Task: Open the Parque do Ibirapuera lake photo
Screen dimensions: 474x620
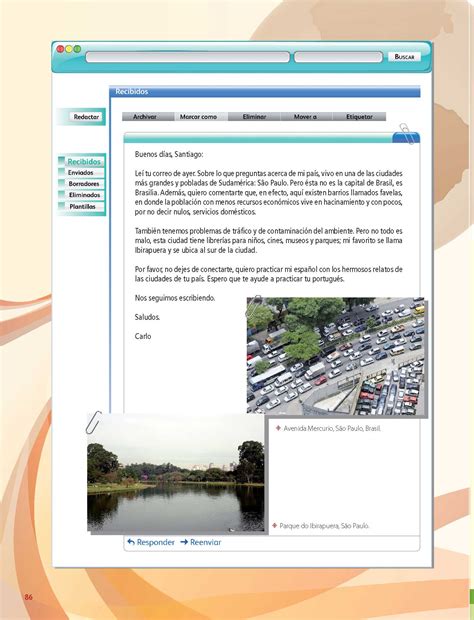Action: [176, 473]
